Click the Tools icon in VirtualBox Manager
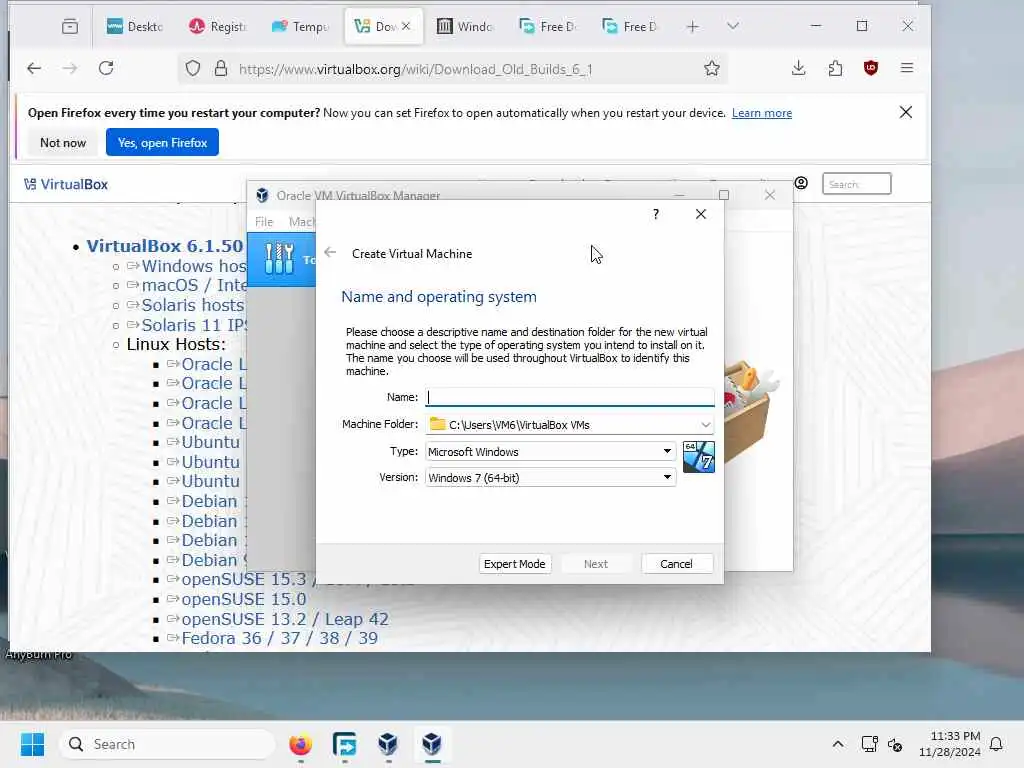The height and width of the screenshot is (768, 1024). point(280,259)
